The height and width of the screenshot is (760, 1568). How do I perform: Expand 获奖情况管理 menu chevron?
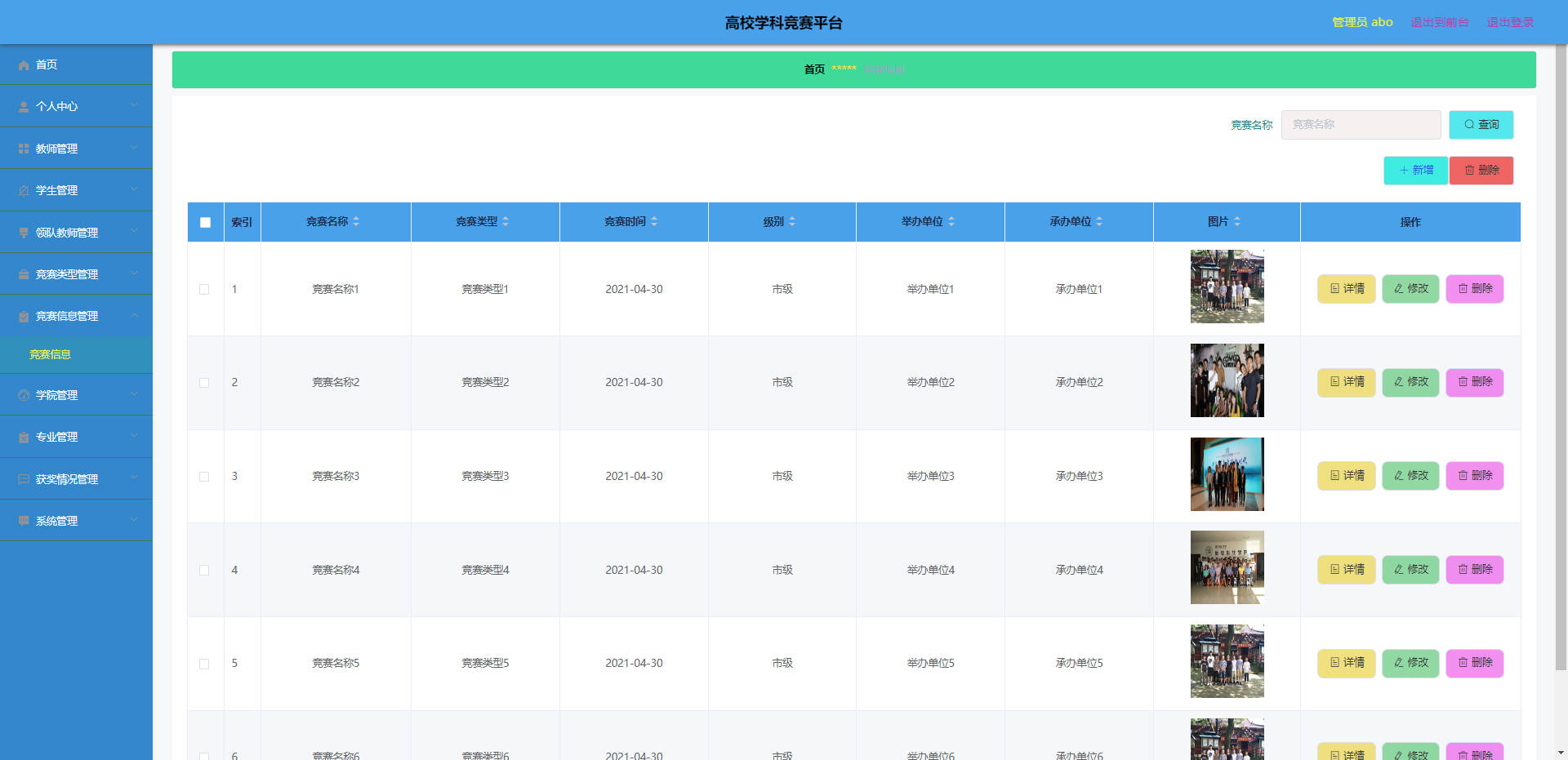click(134, 478)
